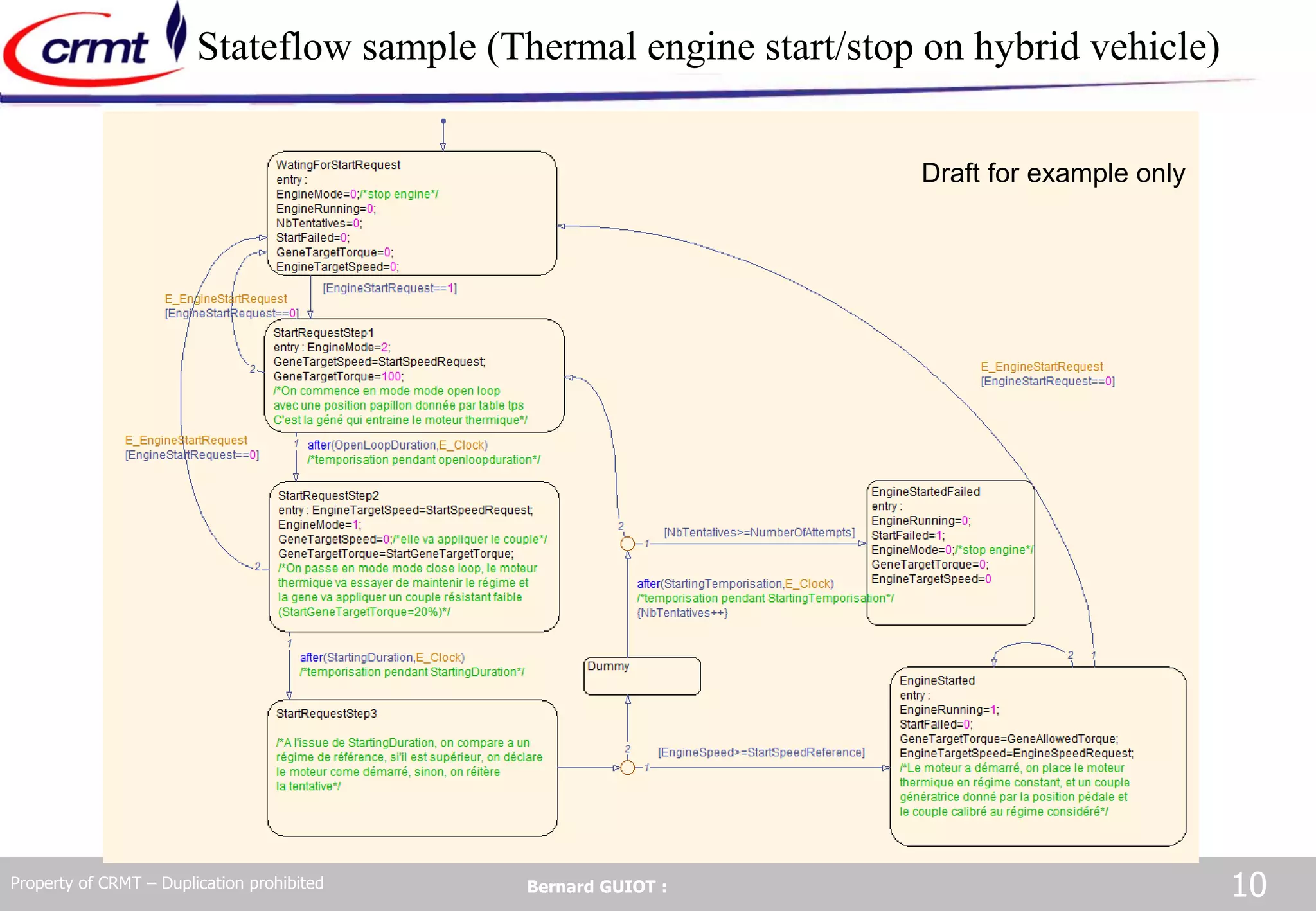The image size is (1316, 911).
Task: Click the Draft for example only text
Action: [x=1053, y=173]
